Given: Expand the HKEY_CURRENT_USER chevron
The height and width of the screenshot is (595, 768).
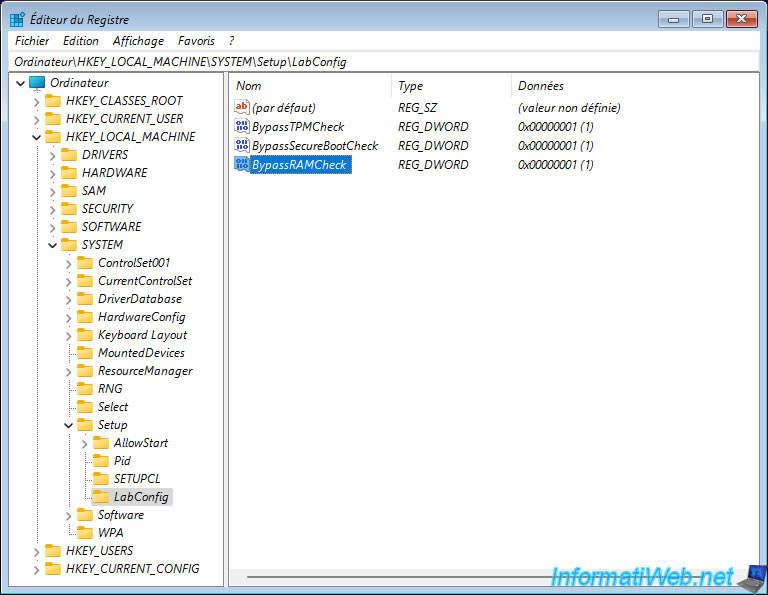Looking at the screenshot, I should tap(37, 119).
